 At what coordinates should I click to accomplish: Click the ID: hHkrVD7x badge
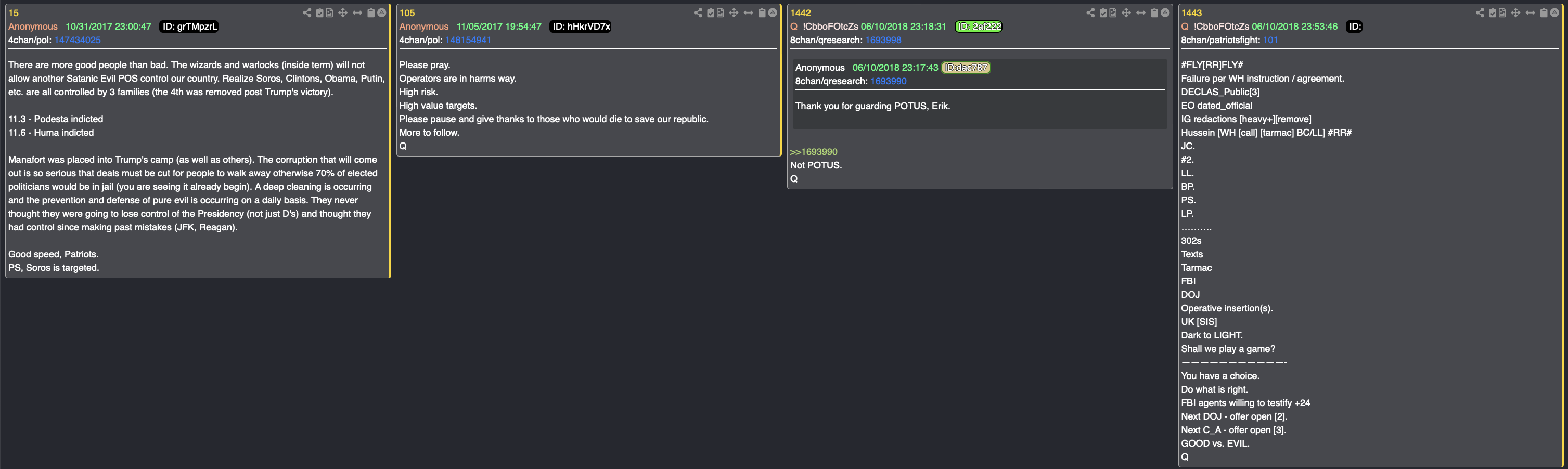(x=581, y=26)
